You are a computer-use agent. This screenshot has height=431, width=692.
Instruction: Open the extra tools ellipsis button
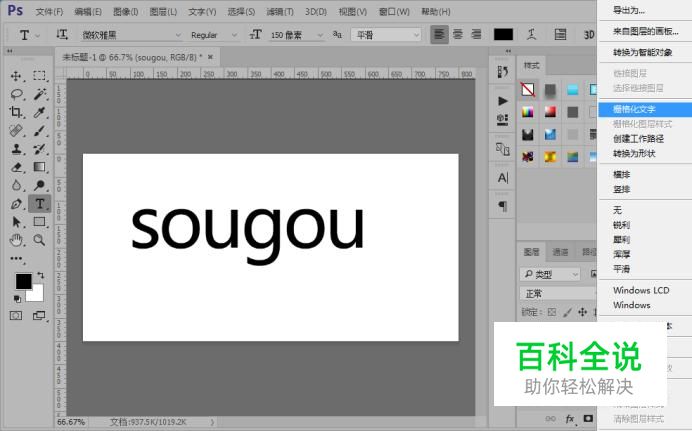click(16, 259)
